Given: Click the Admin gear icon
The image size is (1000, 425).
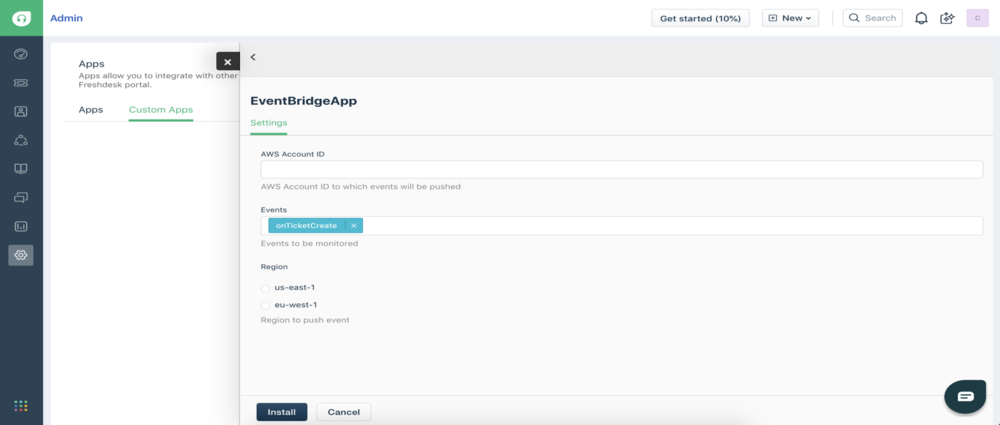Looking at the screenshot, I should 21,255.
